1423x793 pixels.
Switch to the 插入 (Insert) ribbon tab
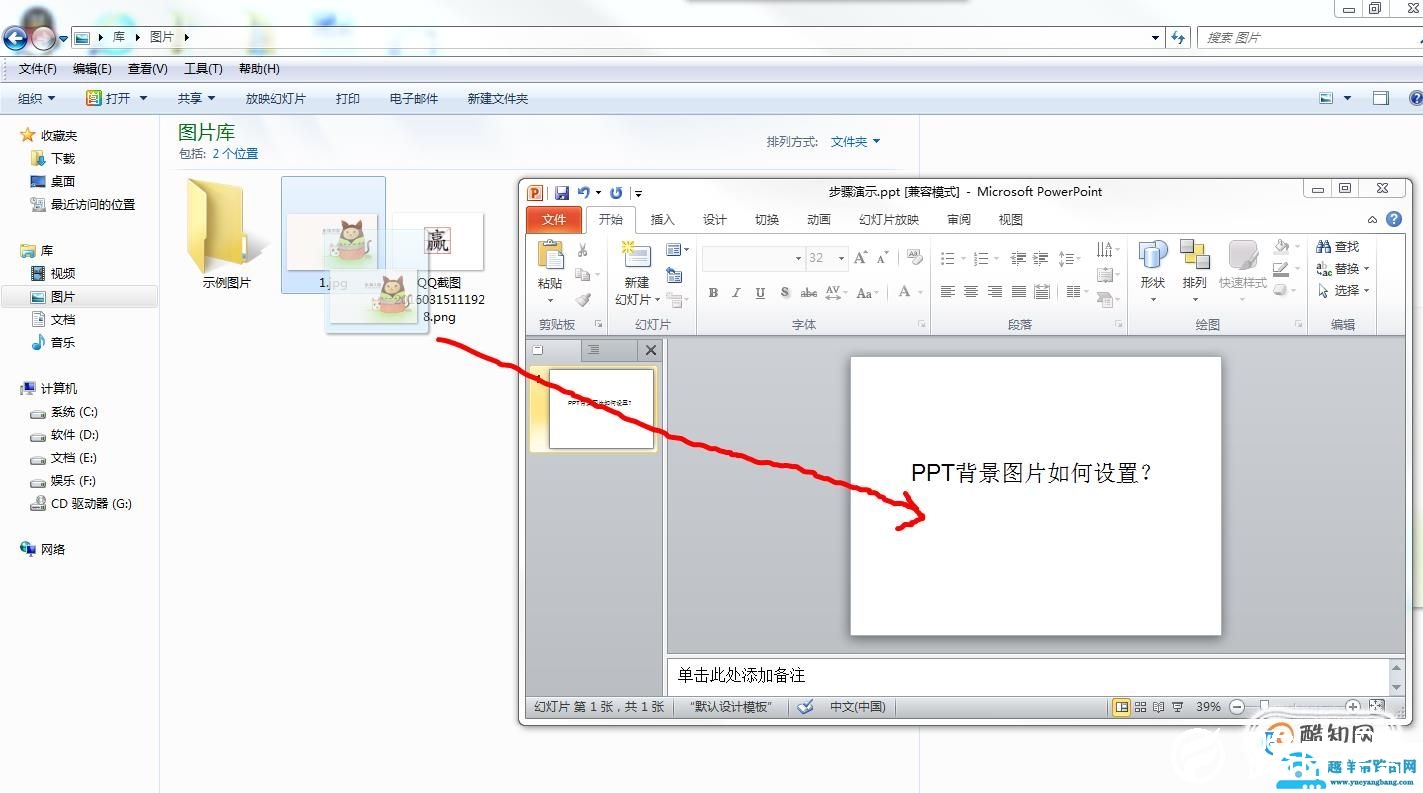[x=662, y=219]
